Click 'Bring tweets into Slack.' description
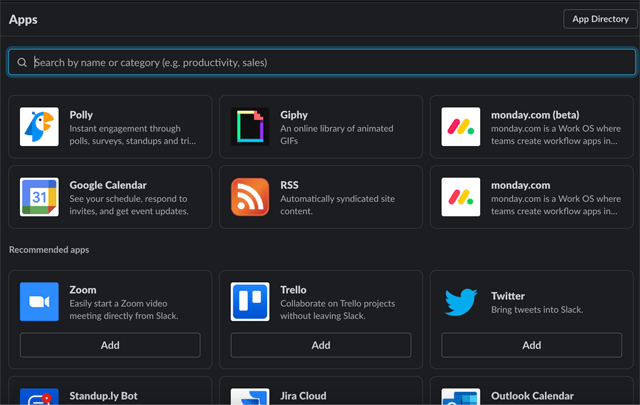 (537, 310)
